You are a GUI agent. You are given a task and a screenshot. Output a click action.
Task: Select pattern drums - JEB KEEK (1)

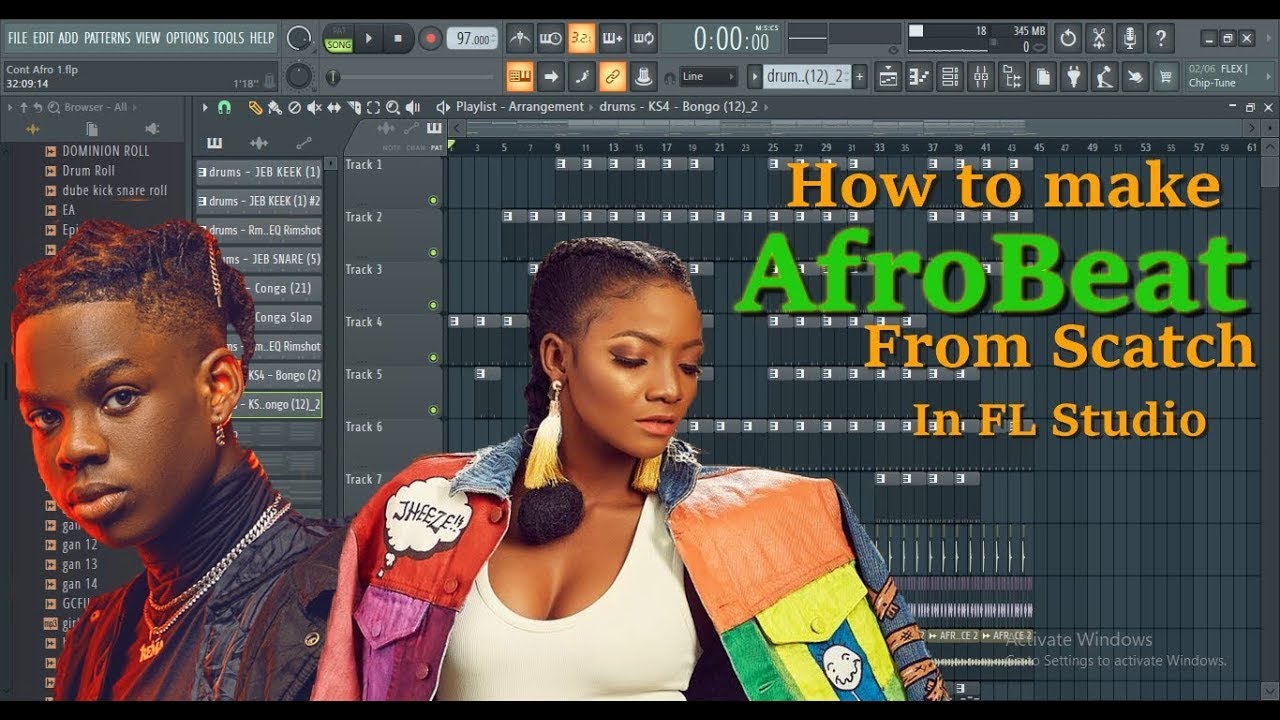259,172
